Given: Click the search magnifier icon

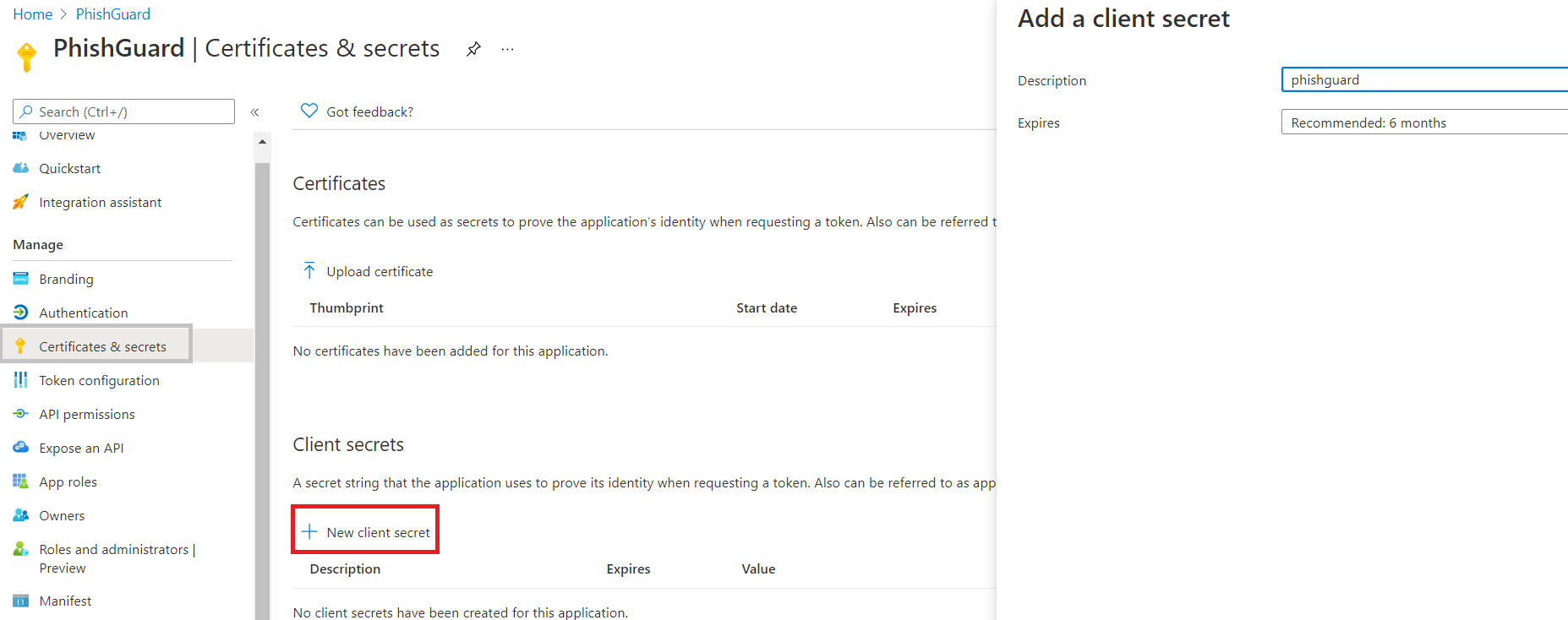Looking at the screenshot, I should point(26,111).
